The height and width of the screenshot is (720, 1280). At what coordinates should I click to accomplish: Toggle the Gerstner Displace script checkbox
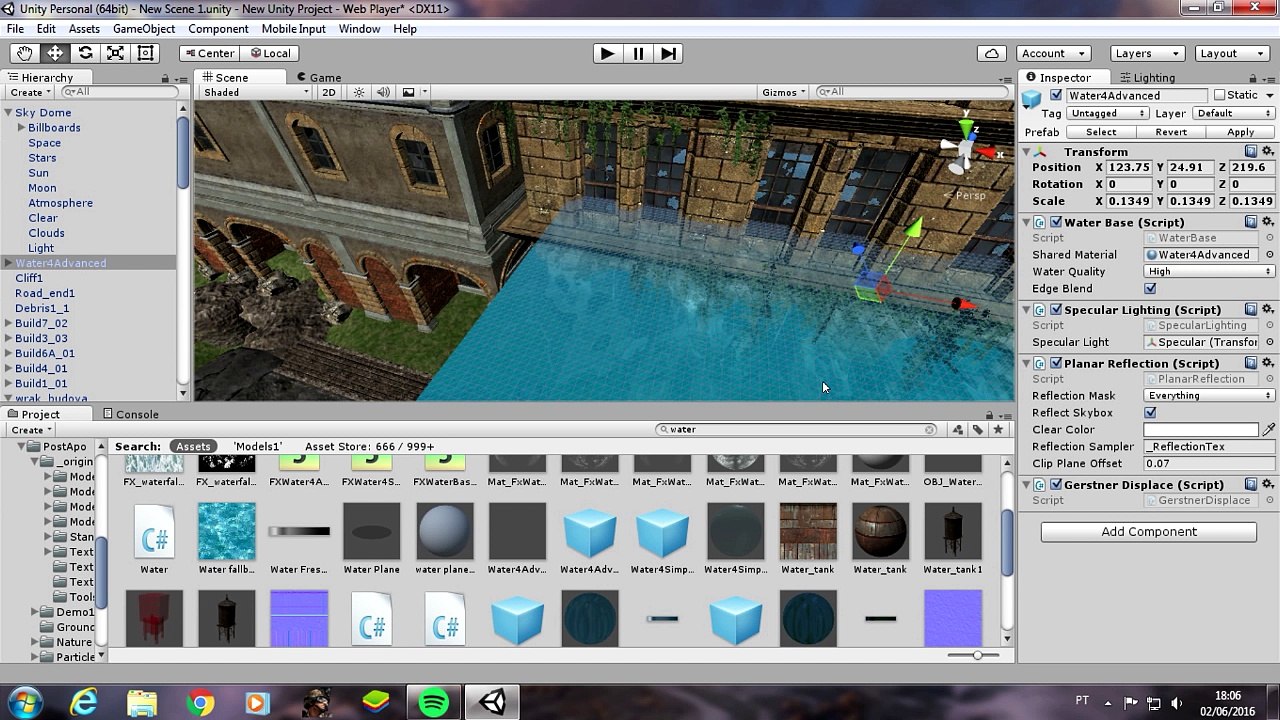tap(1056, 485)
